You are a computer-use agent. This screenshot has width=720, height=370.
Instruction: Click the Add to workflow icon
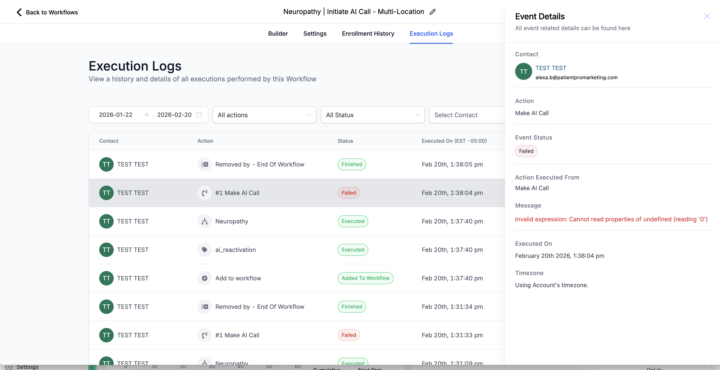pyautogui.click(x=205, y=278)
